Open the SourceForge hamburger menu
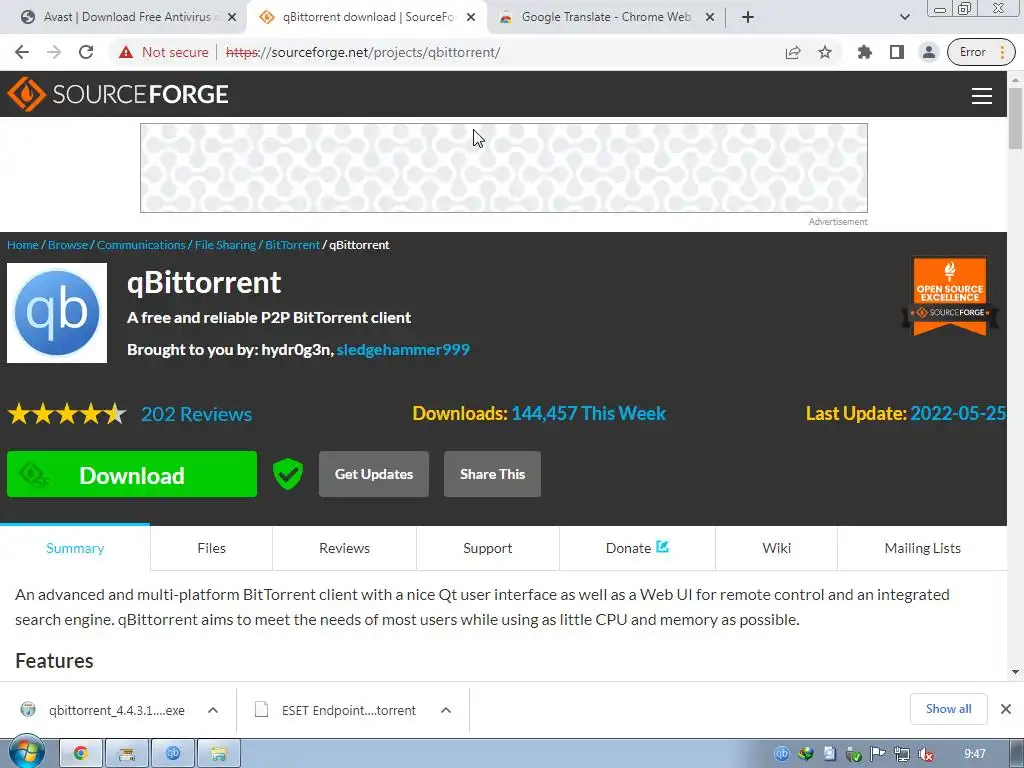This screenshot has width=1024, height=768. pyautogui.click(x=982, y=95)
